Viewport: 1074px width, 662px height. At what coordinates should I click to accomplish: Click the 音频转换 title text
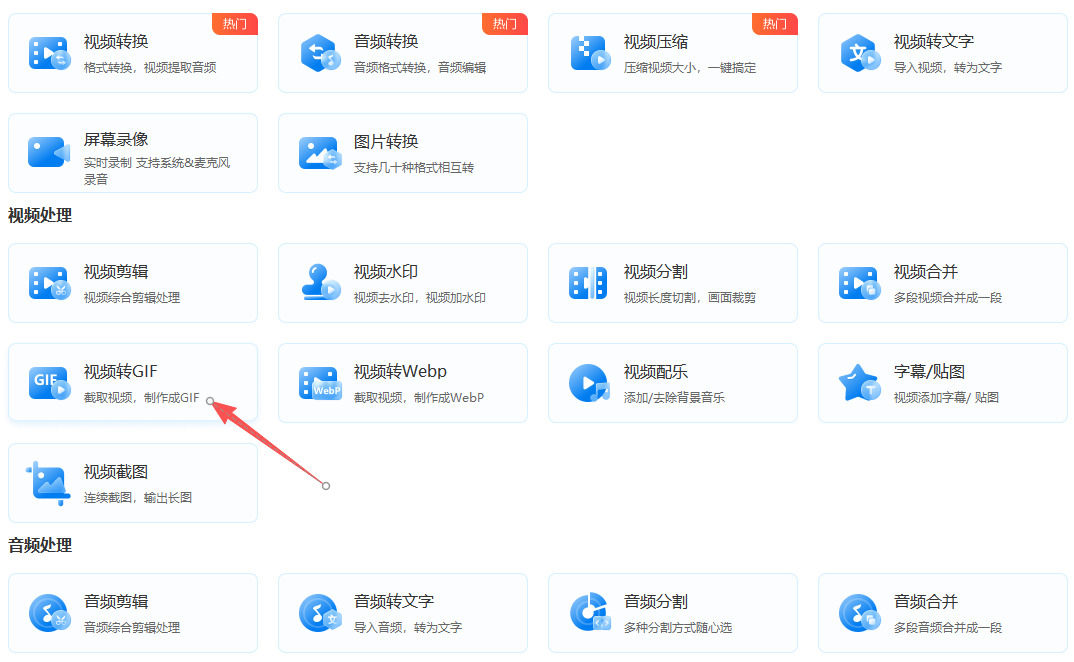(x=386, y=42)
